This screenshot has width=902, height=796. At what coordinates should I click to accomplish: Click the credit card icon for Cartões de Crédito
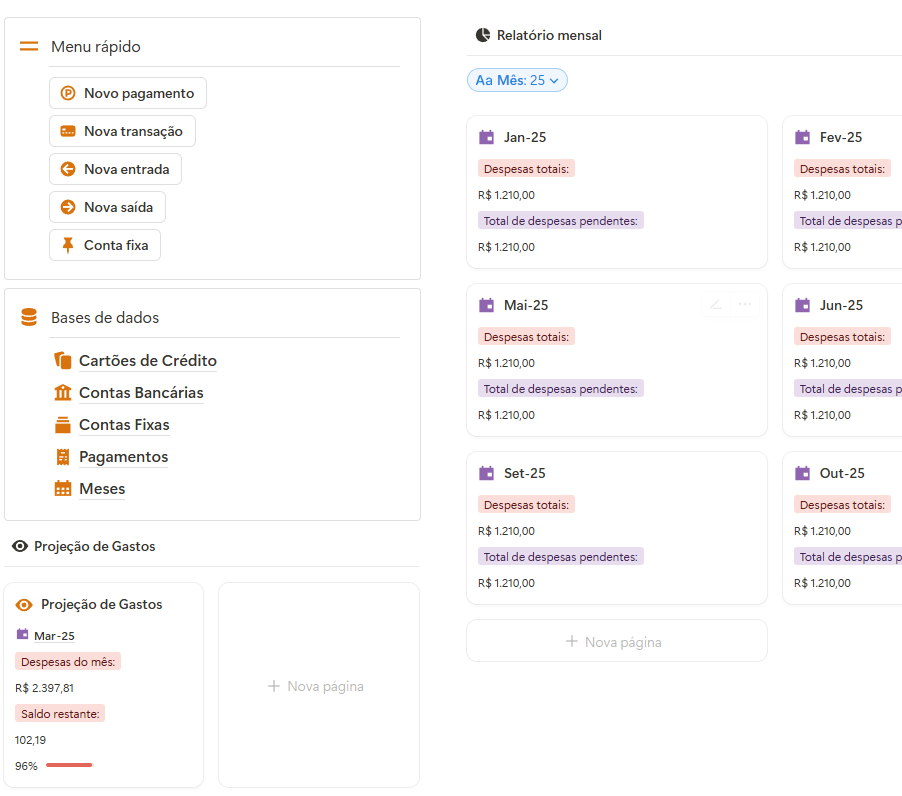pos(63,361)
